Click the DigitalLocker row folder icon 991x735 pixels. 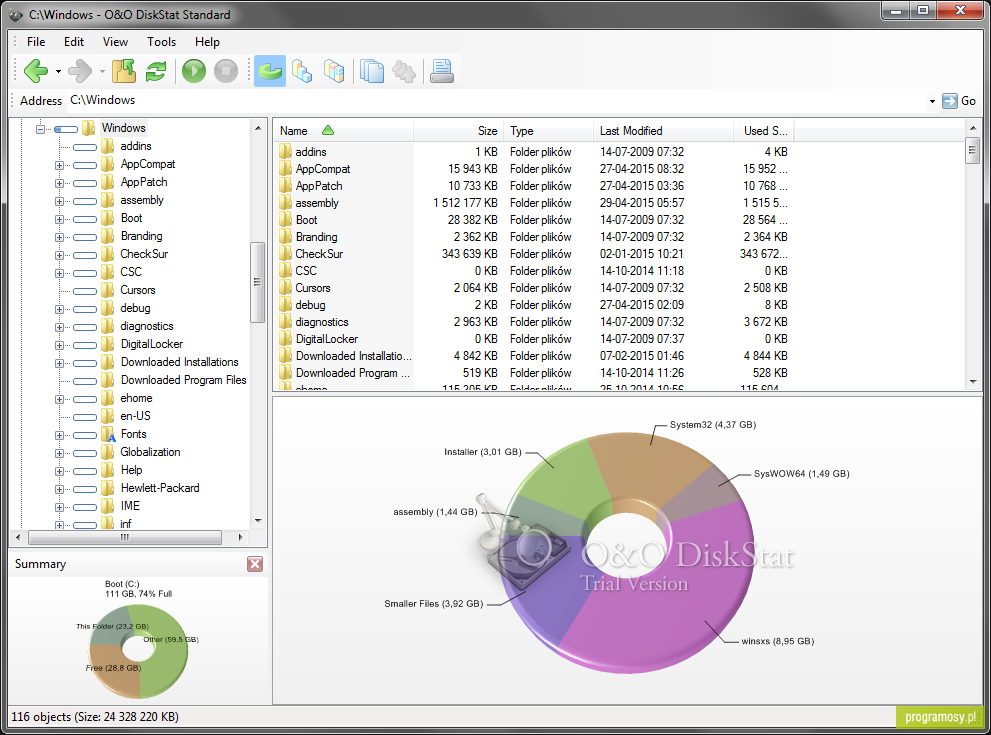pos(285,339)
